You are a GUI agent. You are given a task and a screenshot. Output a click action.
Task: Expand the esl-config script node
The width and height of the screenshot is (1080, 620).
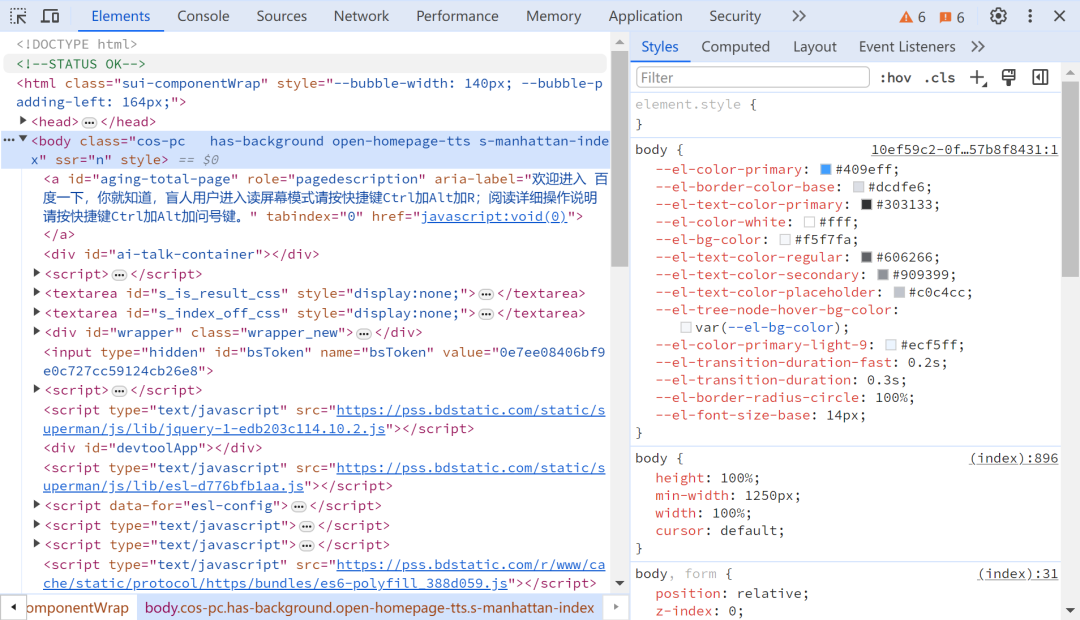[x=37, y=504]
